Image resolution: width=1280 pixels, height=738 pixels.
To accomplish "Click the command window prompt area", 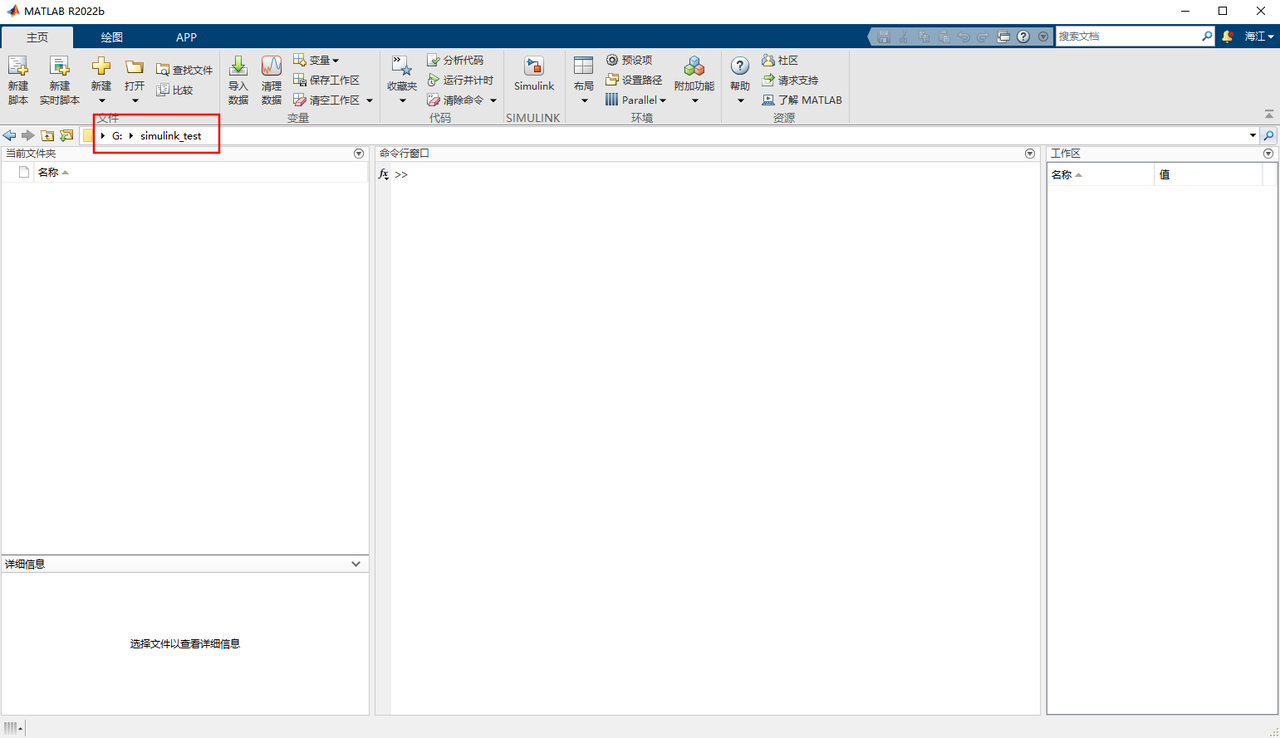I will [x=714, y=440].
